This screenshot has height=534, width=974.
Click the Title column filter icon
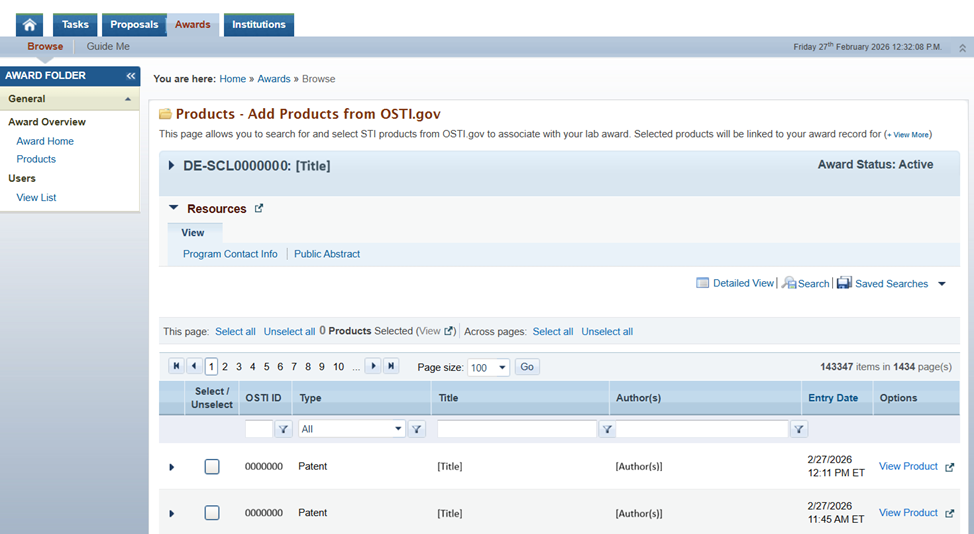coord(606,429)
